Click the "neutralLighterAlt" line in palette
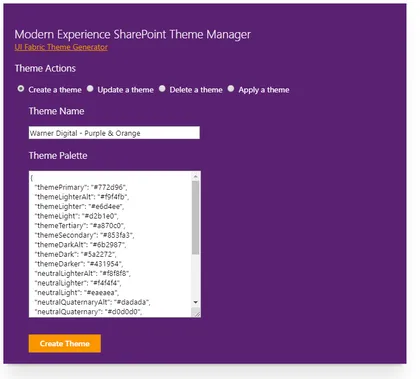420x379 pixels. pos(83,273)
